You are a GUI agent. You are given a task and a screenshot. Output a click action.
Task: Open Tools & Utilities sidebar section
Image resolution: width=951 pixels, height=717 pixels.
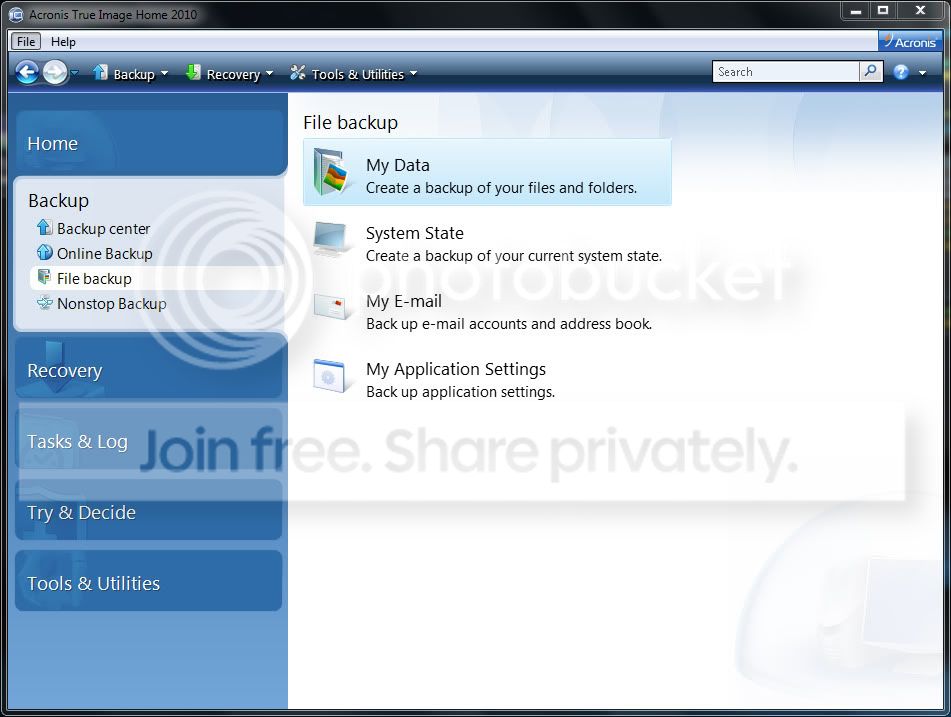pos(149,583)
